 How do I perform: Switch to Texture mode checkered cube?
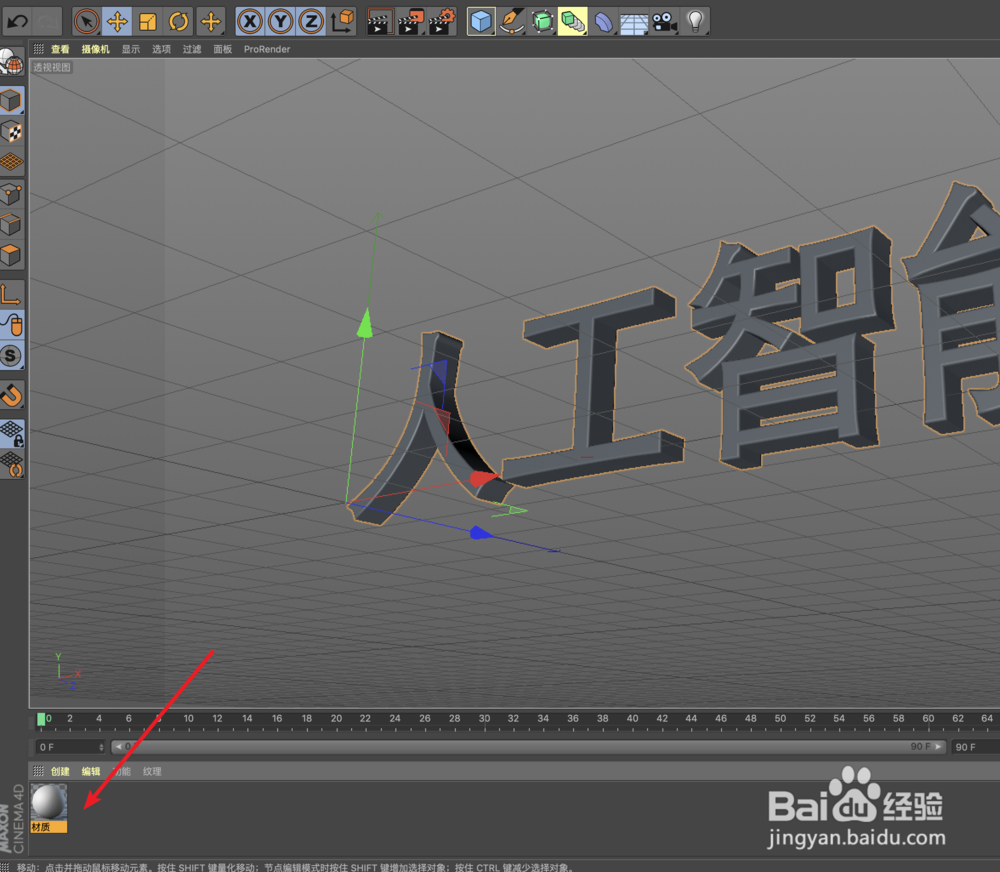coord(11,132)
